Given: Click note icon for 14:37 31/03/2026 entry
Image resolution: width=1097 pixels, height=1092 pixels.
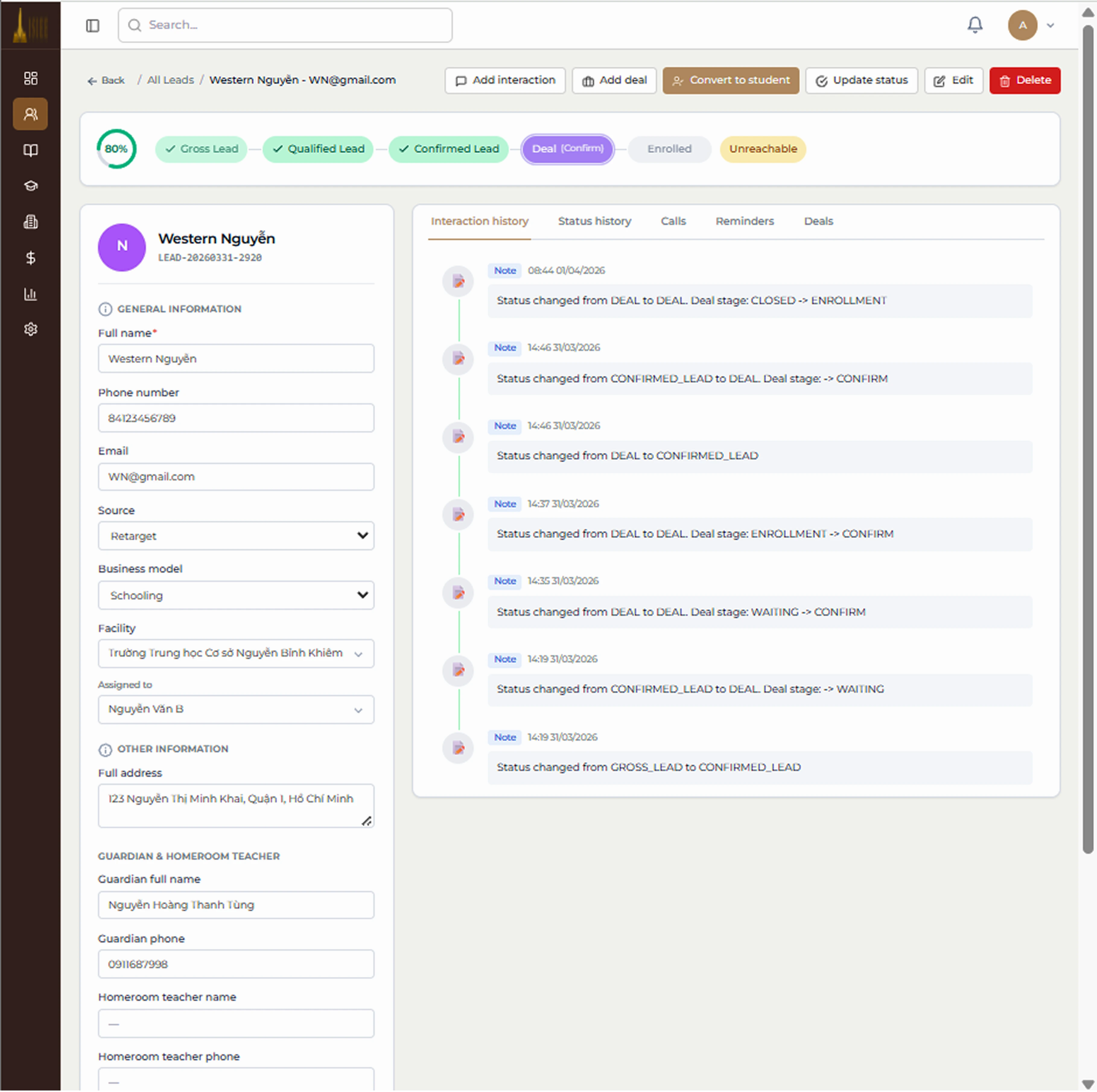Looking at the screenshot, I should (458, 515).
